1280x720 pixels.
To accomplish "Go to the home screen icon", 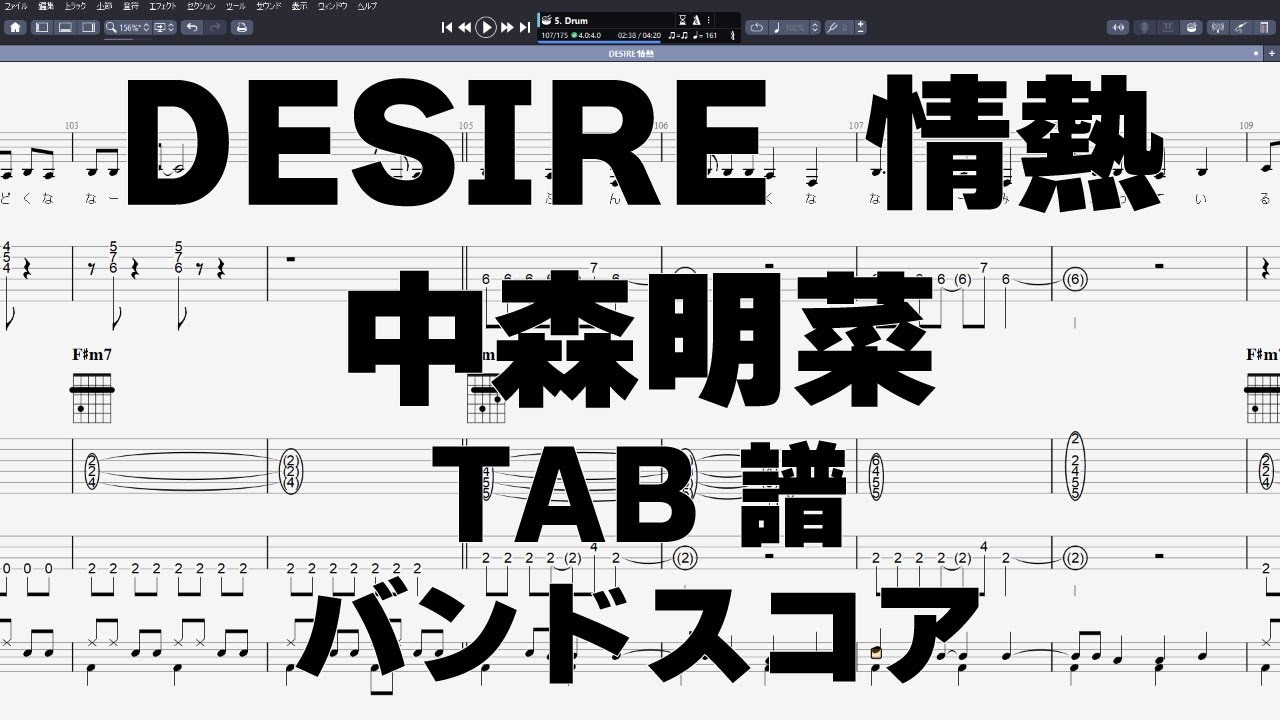I will pyautogui.click(x=15, y=27).
